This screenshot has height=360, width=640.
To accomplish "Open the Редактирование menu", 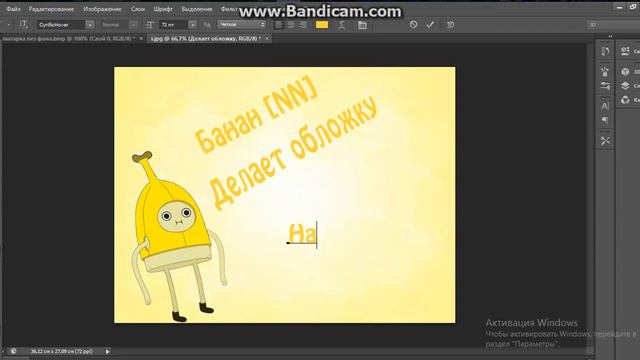I will [x=51, y=9].
